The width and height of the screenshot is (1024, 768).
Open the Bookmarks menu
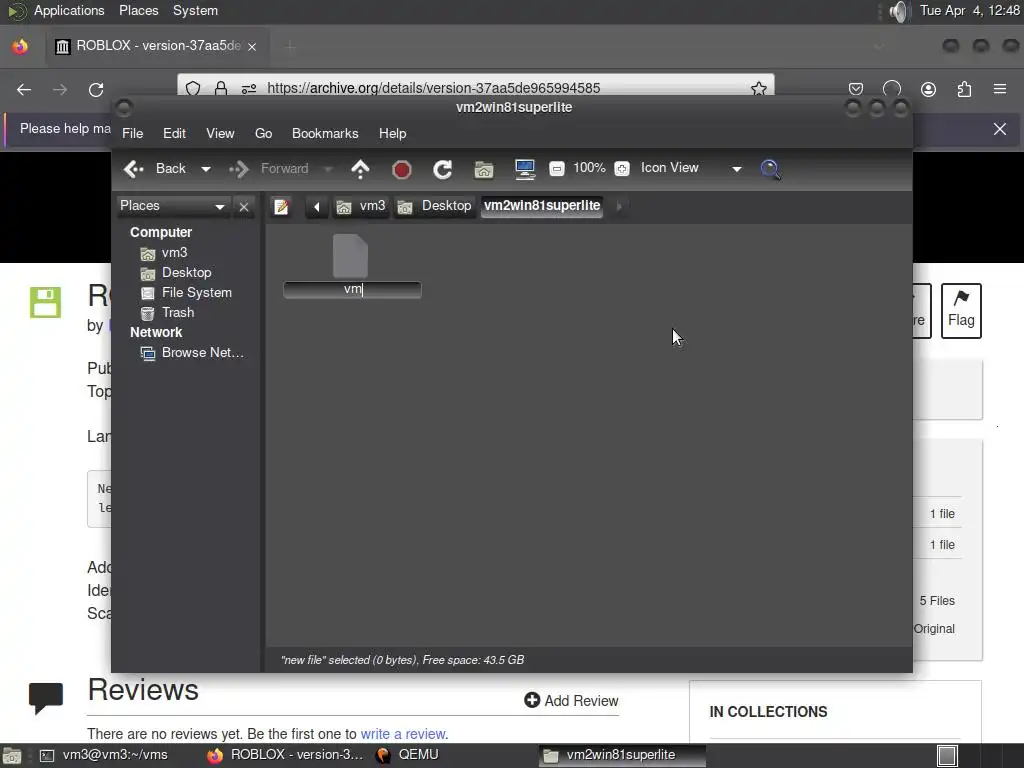pyautogui.click(x=325, y=134)
